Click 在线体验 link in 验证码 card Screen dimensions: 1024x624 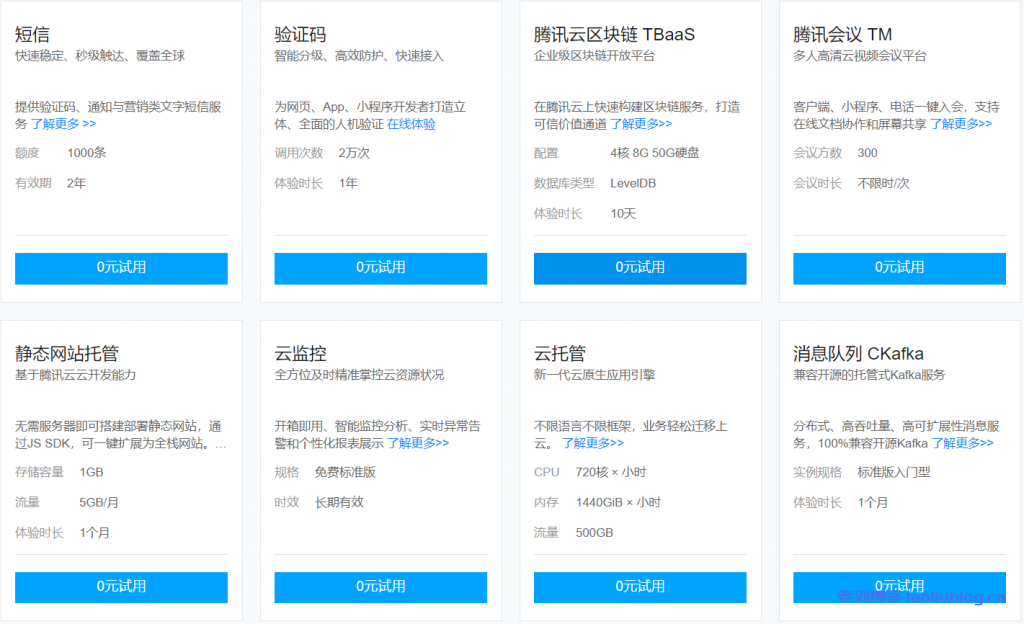(411, 124)
